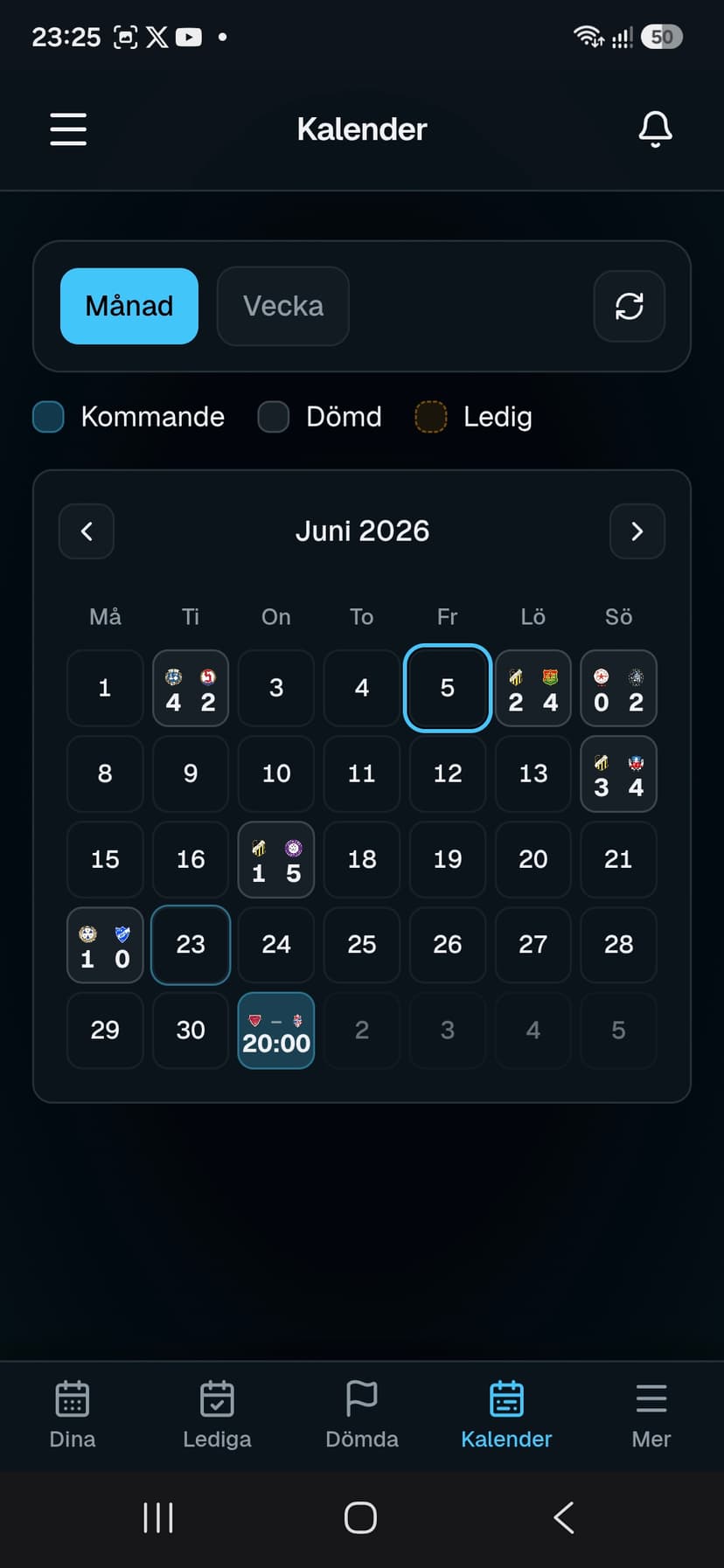Open the Mer menu tab
The image size is (724, 1568).
(651, 1415)
